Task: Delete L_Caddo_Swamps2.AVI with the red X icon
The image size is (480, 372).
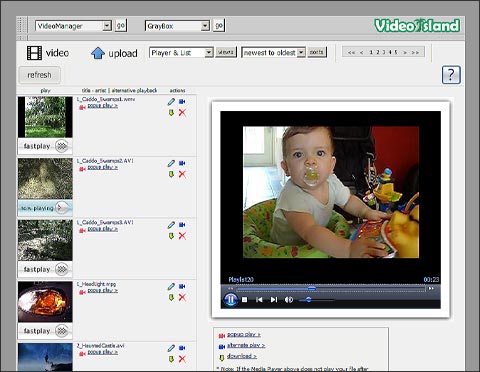Action: [x=182, y=174]
